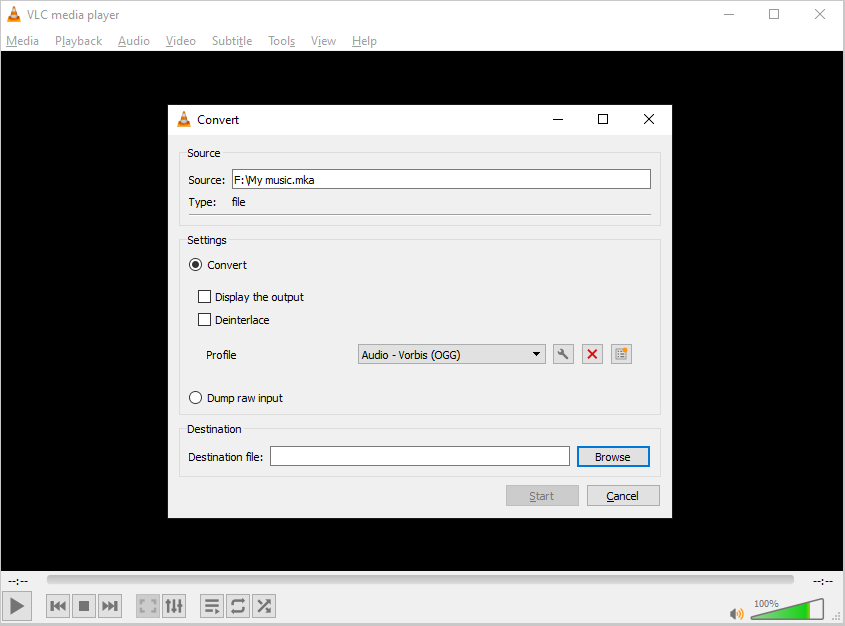Viewport: 845px width, 626px height.
Task: Open the Media menu
Action: click(x=23, y=41)
